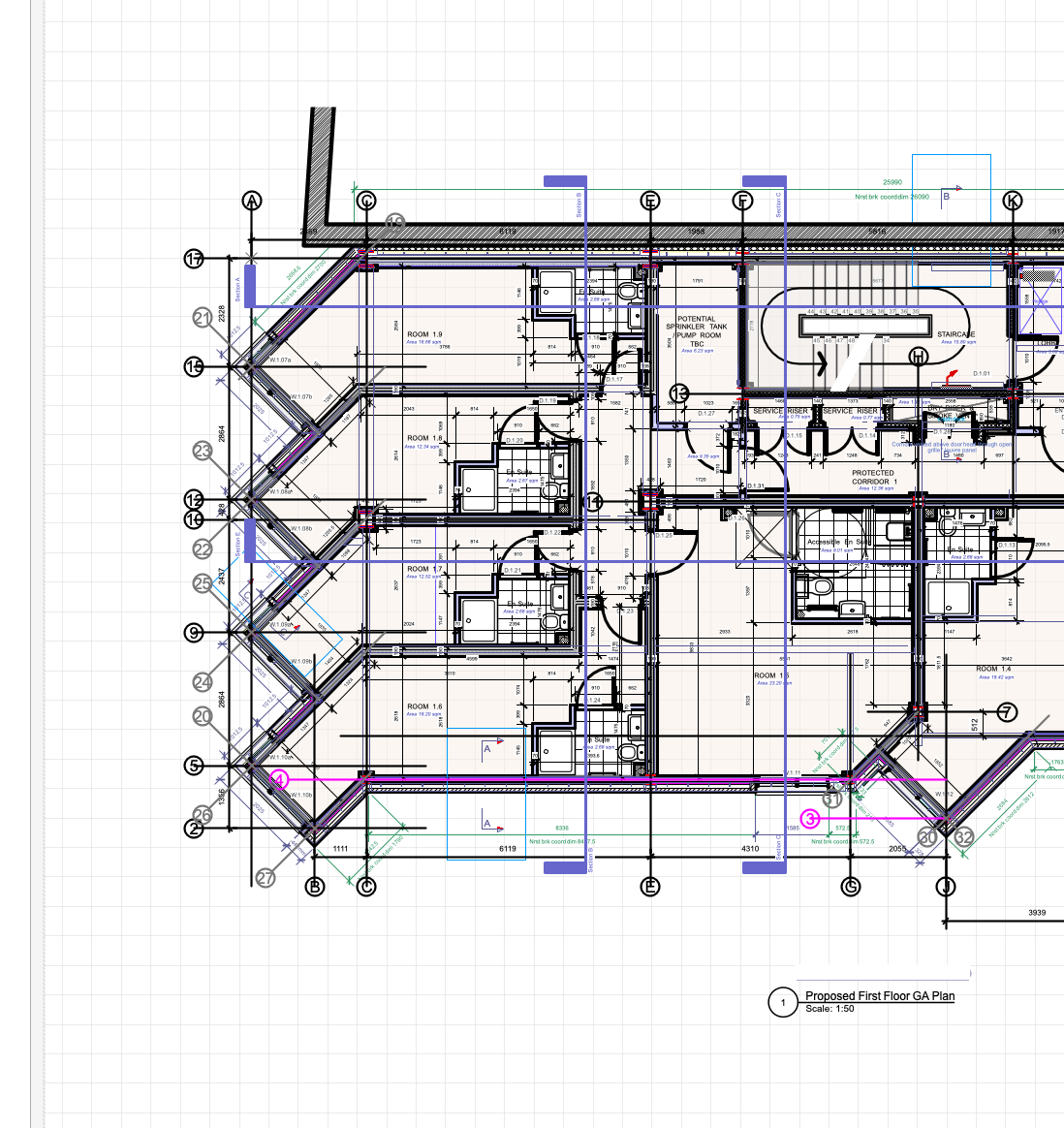Click grey grid bubble 27 at bottom left
Viewport: 1064px width, 1128px height.
coord(266,878)
